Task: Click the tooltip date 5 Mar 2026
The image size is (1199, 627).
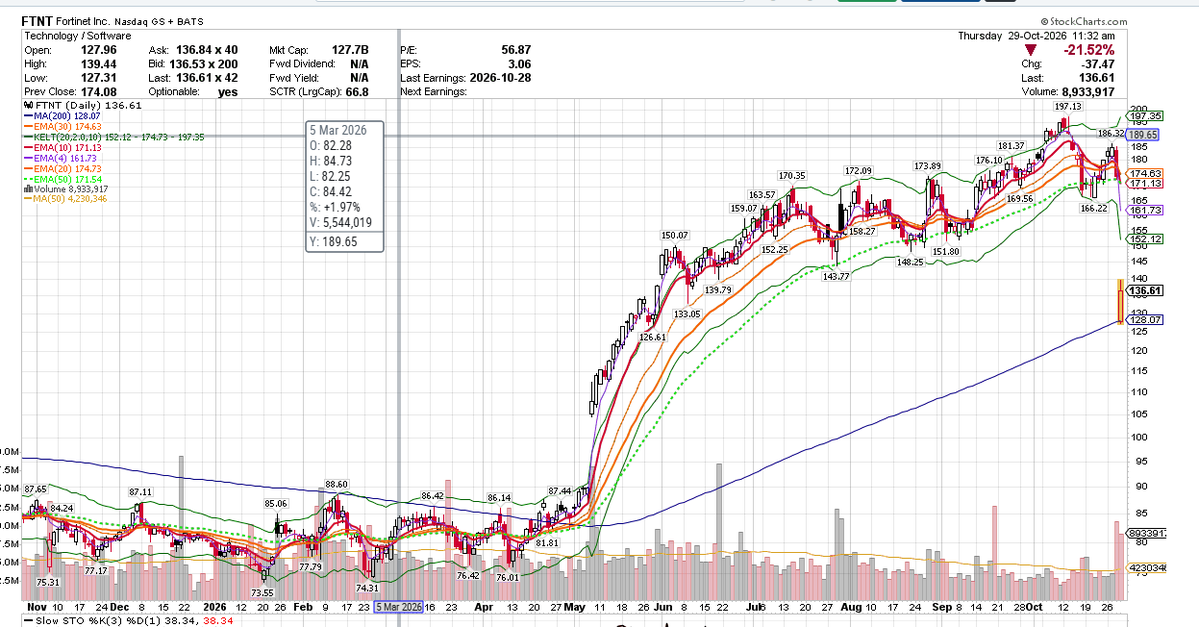Action: click(338, 130)
